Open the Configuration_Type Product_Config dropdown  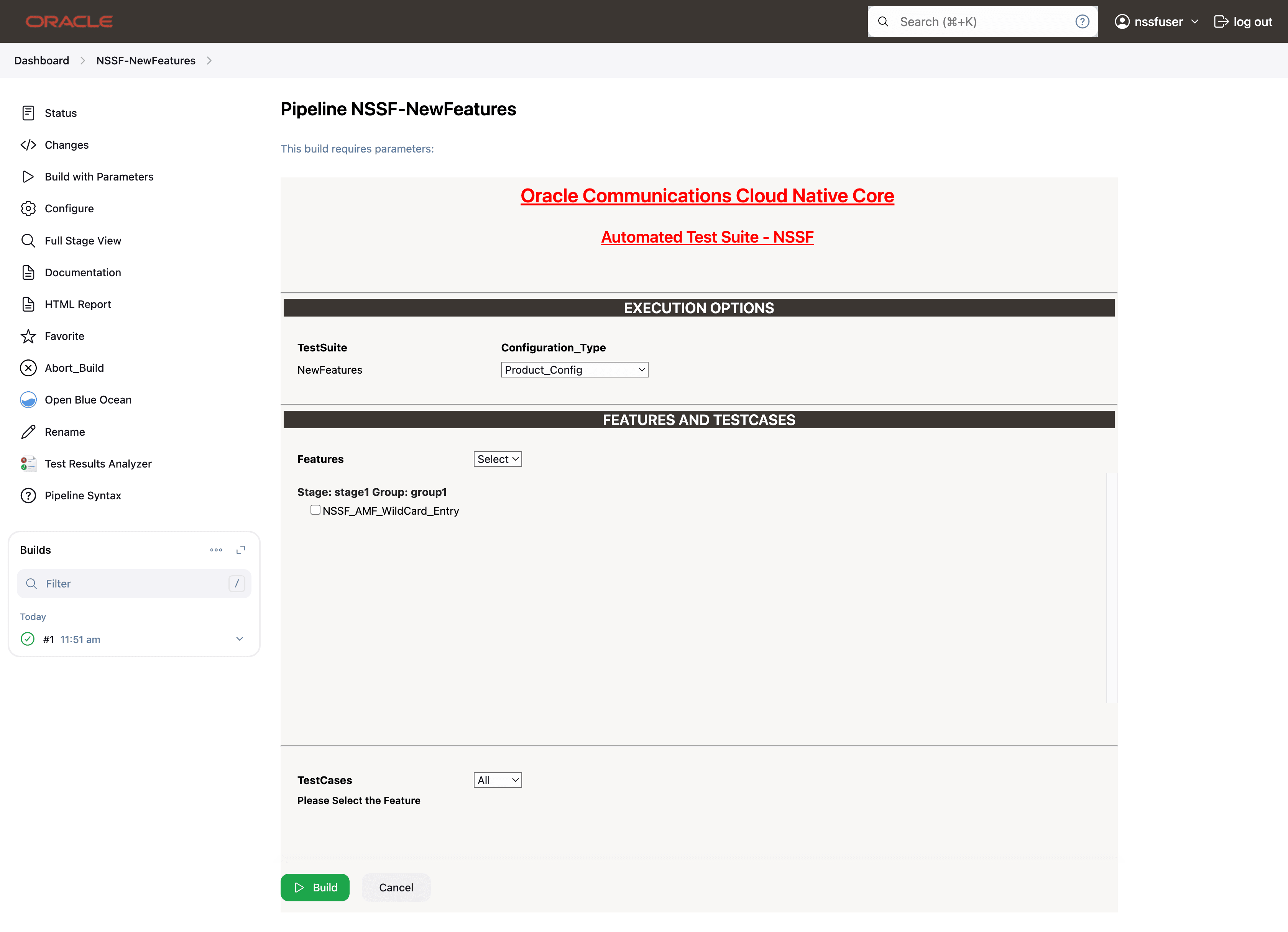(574, 369)
